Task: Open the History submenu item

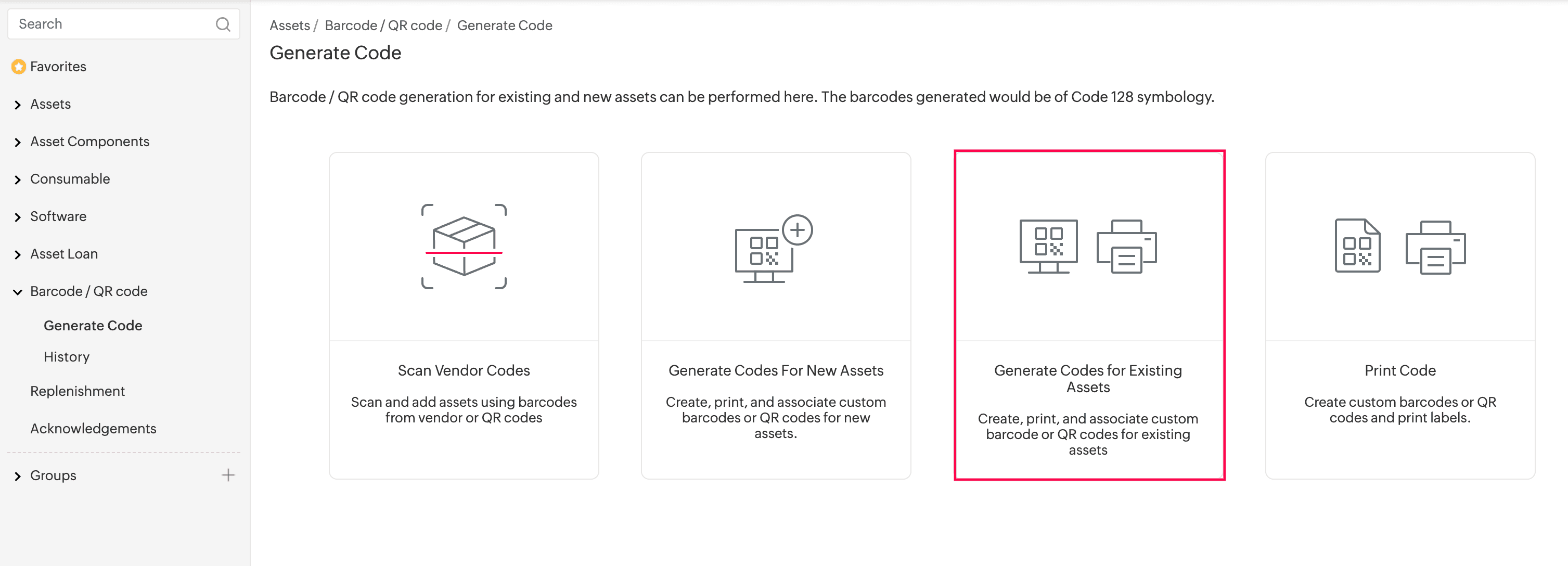Action: tap(67, 357)
